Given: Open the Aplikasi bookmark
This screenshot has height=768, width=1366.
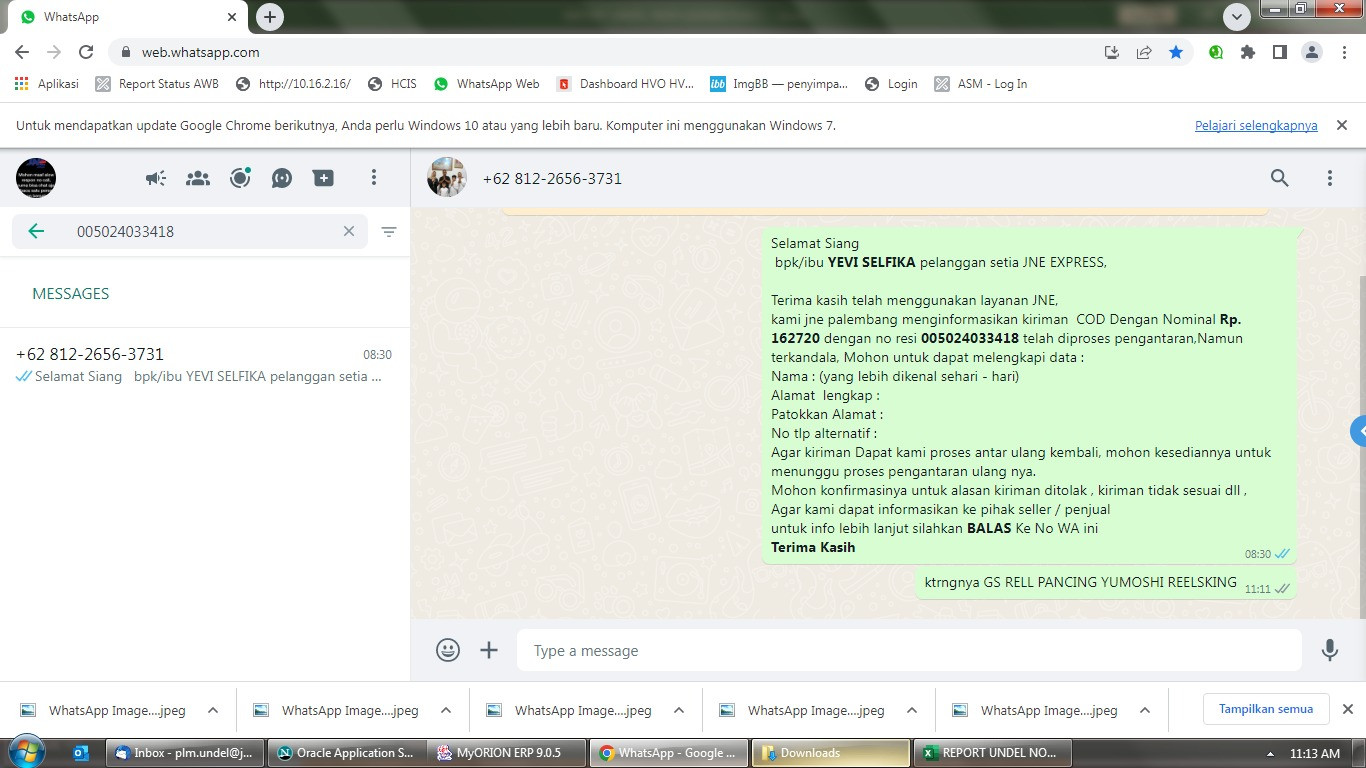Looking at the screenshot, I should click(47, 84).
